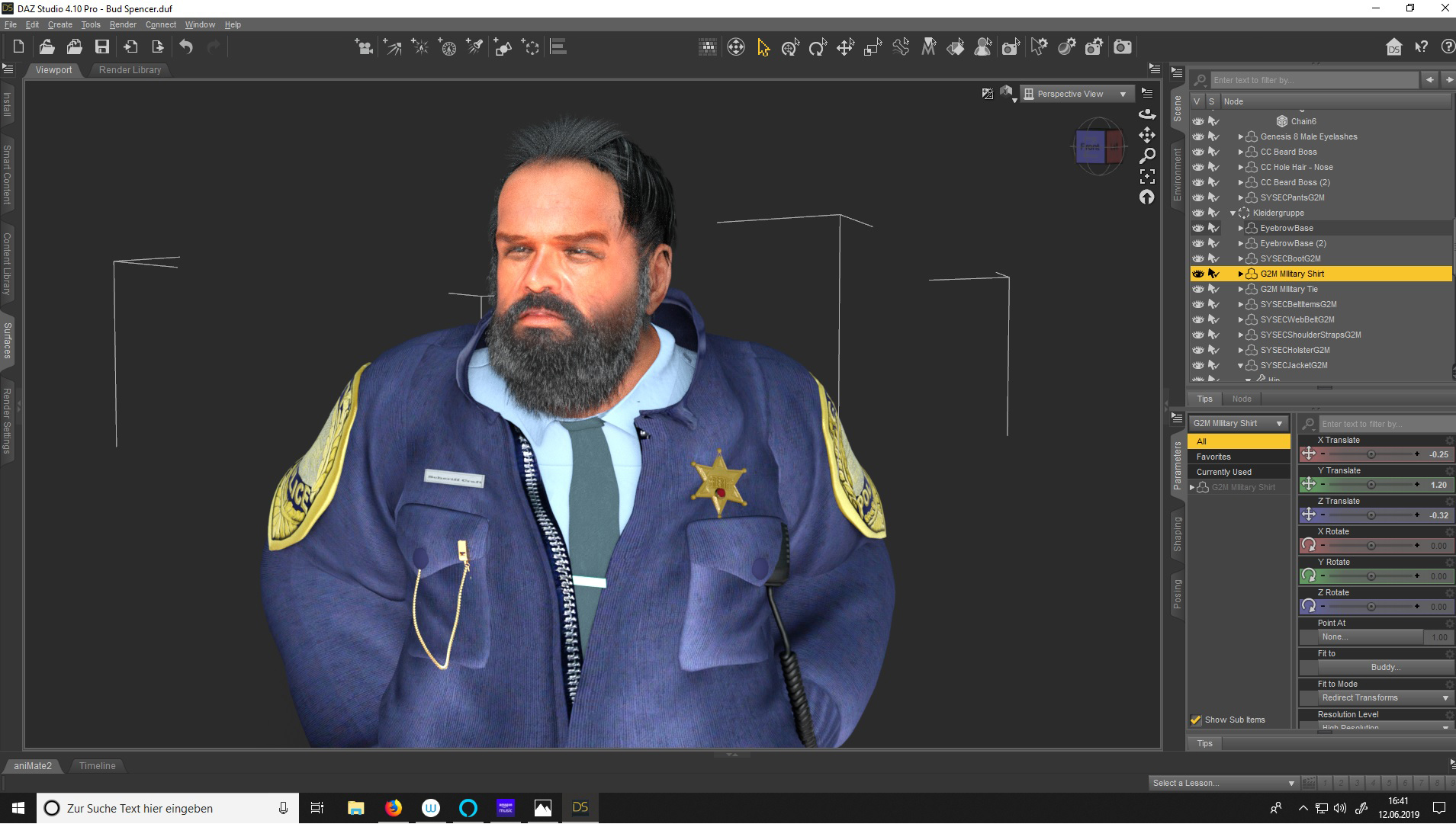1456x824 pixels.
Task: Expand the G2M MIlitary Shirt node
Action: tap(1240, 274)
